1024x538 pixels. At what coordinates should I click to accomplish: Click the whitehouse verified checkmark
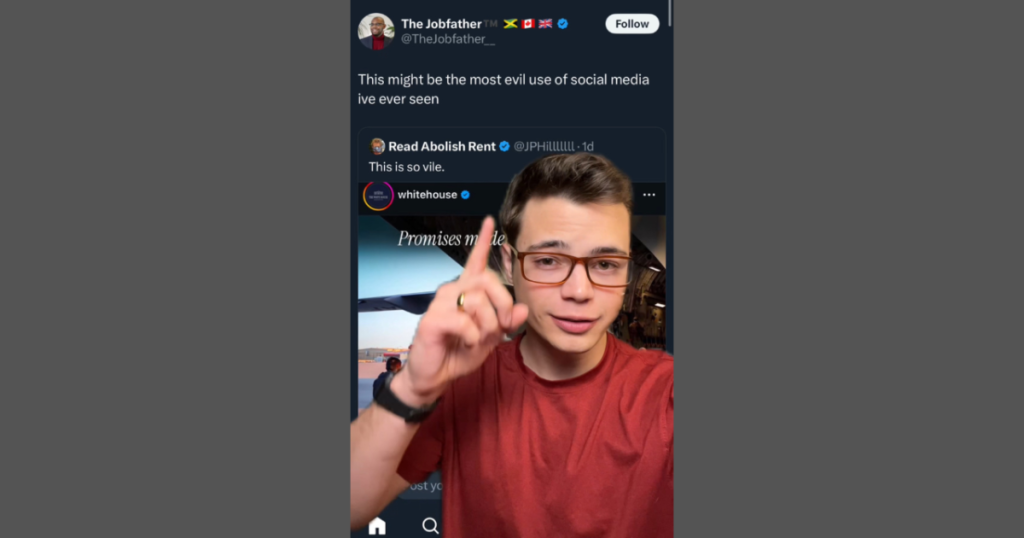(x=465, y=195)
